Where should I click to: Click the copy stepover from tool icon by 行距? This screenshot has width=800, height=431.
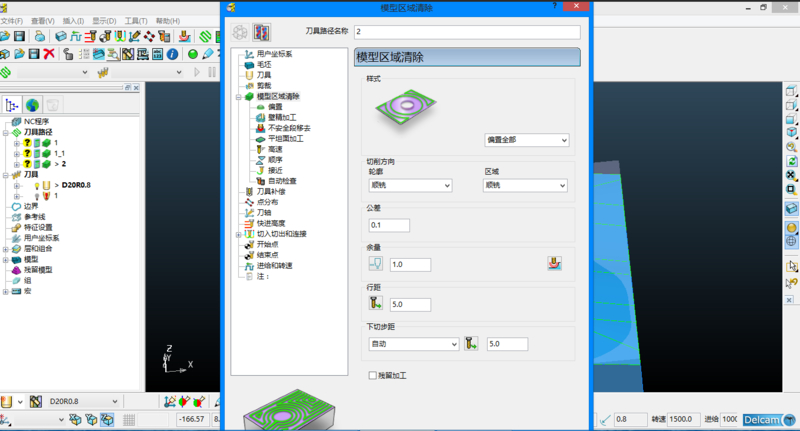tap(375, 304)
